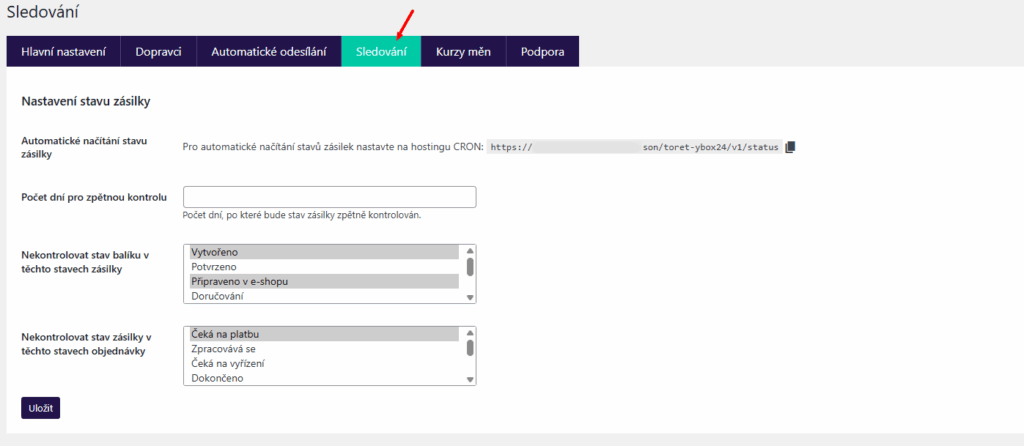1024x446 pixels.
Task: Open the Podpora tab
Action: [542, 52]
